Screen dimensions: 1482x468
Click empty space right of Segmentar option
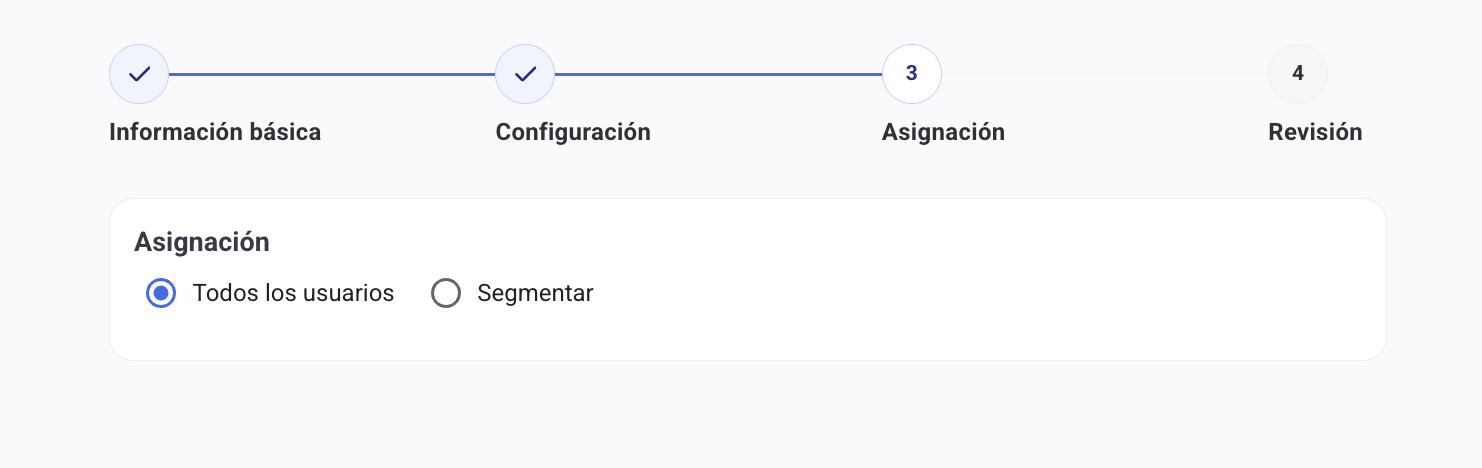pyautogui.click(x=900, y=293)
